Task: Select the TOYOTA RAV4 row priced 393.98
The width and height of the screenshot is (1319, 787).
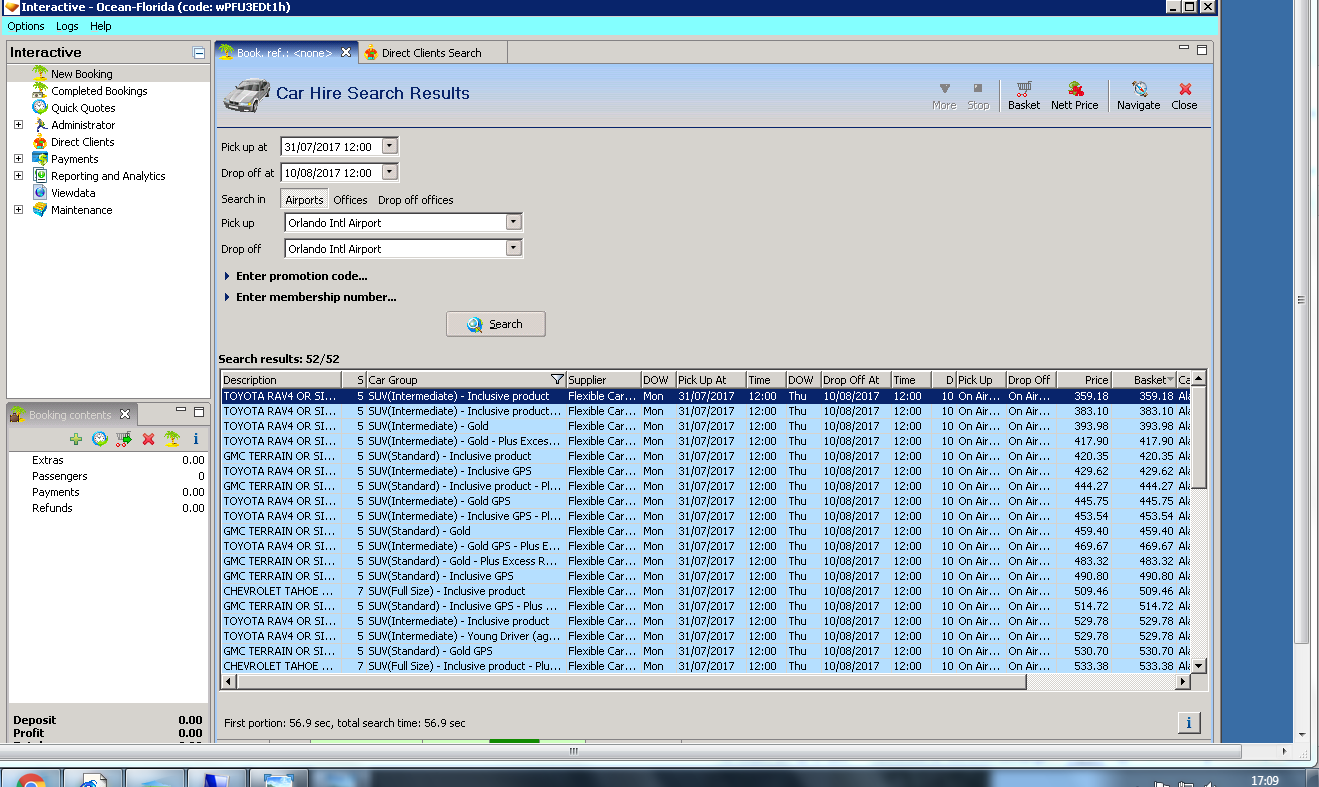Action: [x=706, y=426]
